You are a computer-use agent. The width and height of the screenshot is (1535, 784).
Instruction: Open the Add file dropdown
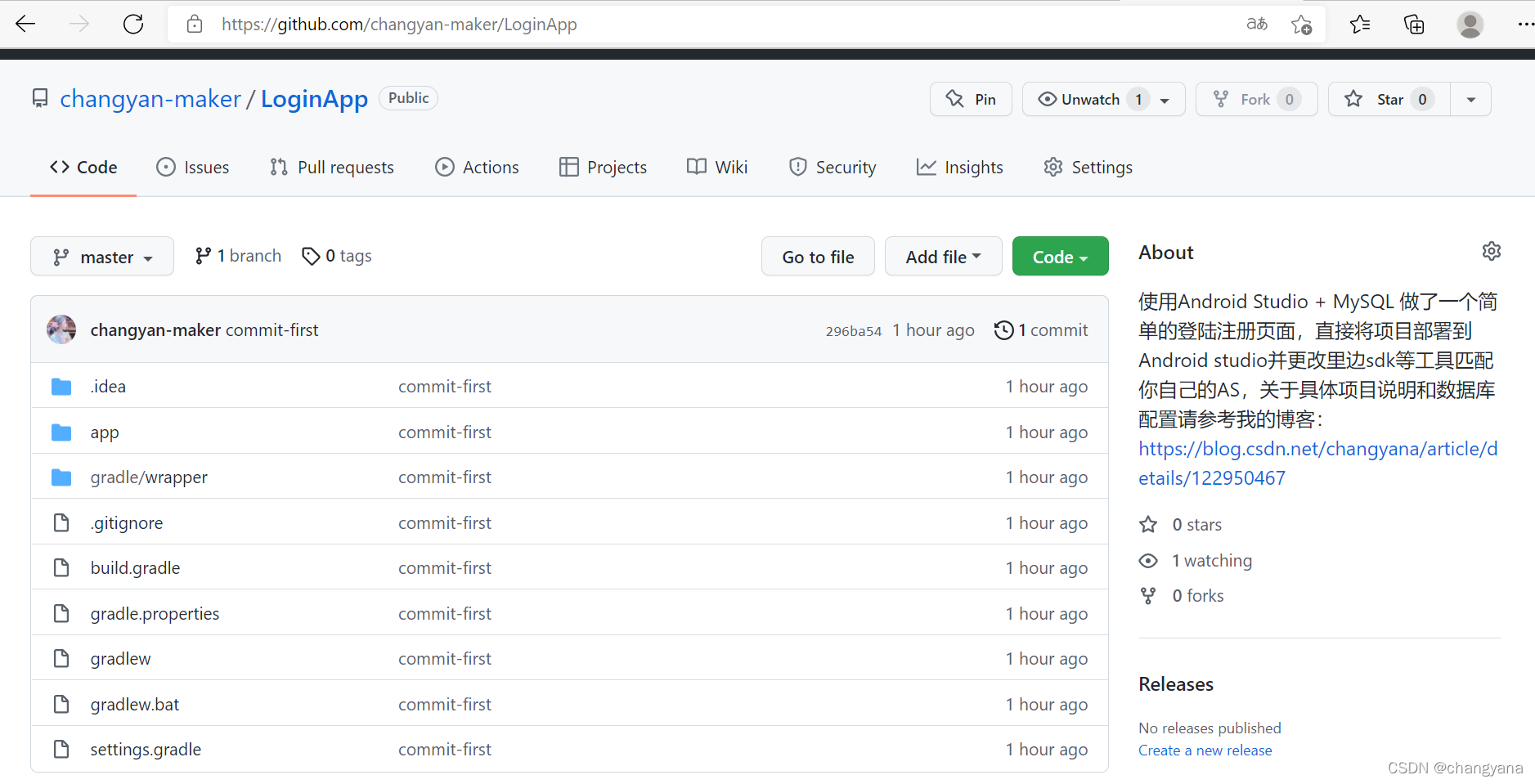click(943, 257)
